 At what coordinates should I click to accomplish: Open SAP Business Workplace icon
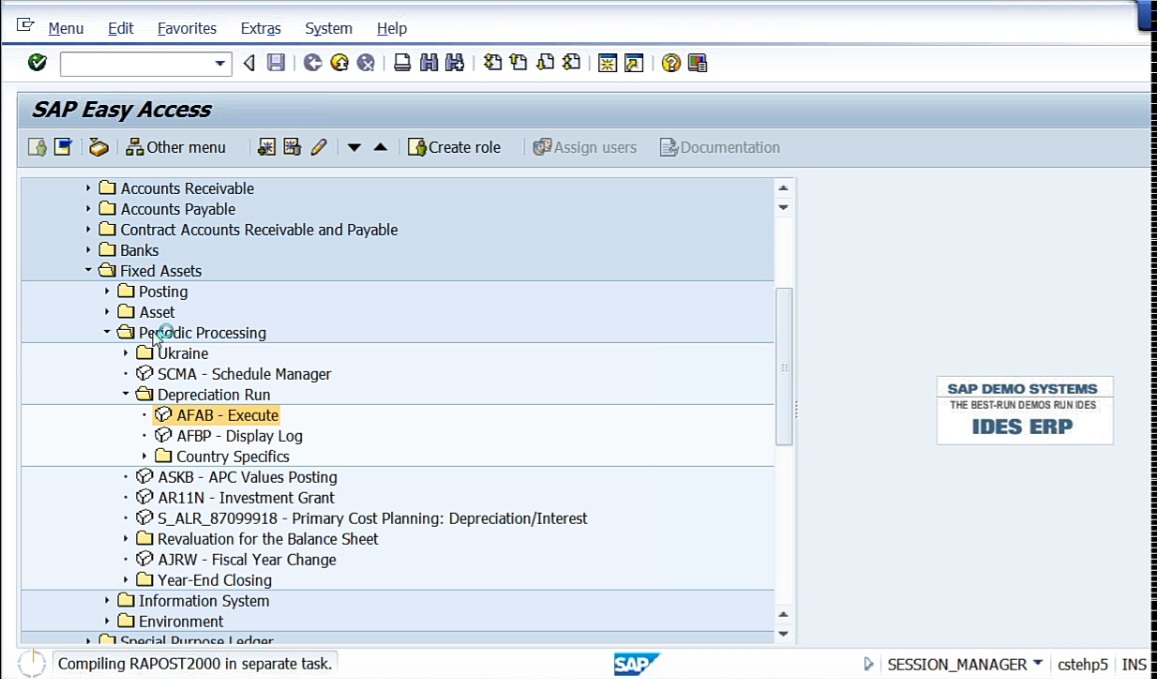point(98,147)
